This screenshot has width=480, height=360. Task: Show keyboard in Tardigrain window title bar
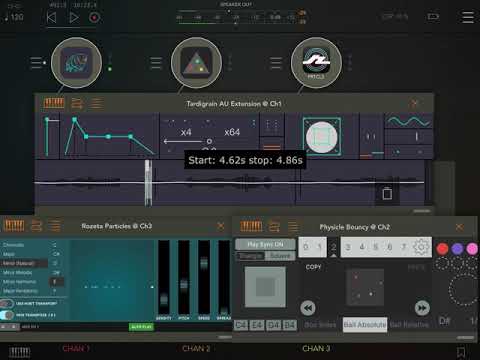tap(54, 103)
